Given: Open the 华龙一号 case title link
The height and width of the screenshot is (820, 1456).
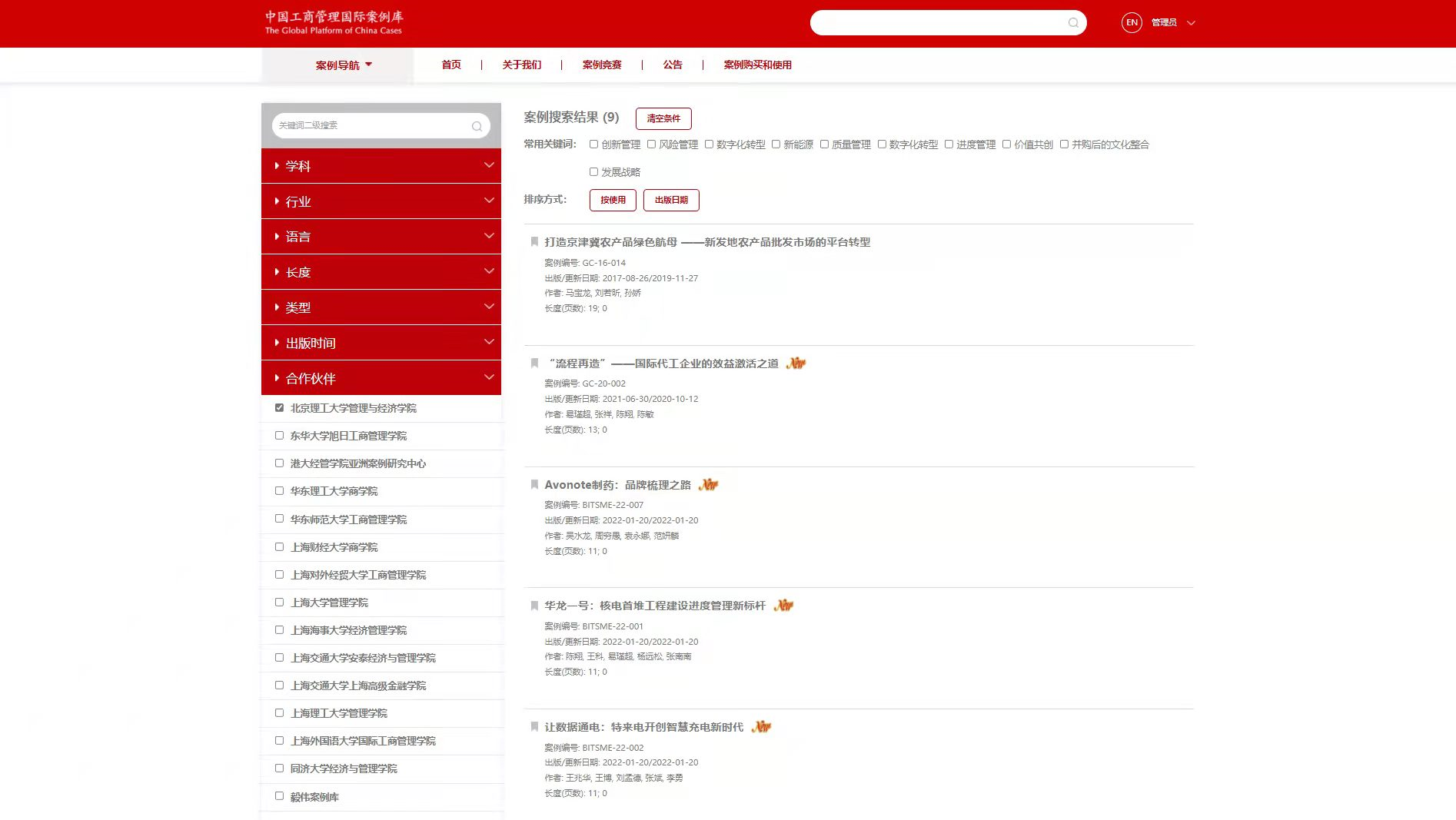Looking at the screenshot, I should [655, 606].
